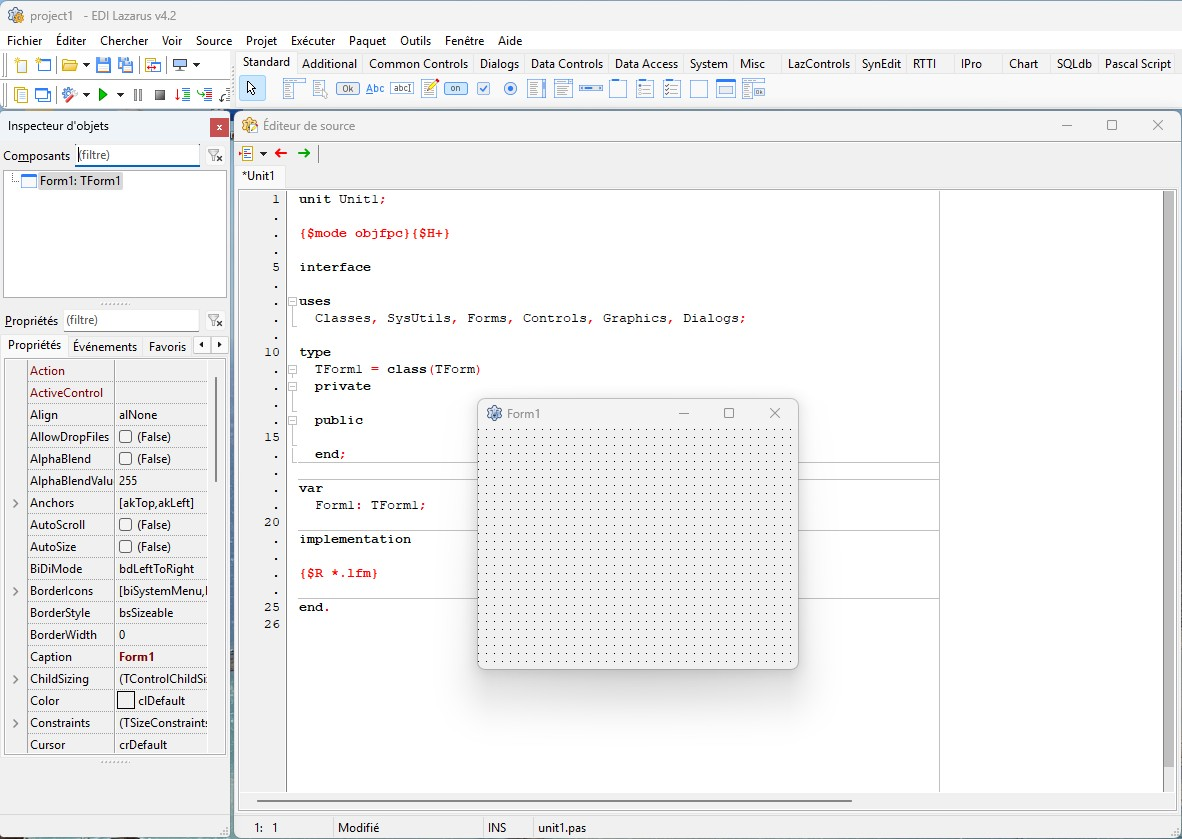Enable the AutoScroll property checkbox

126,525
